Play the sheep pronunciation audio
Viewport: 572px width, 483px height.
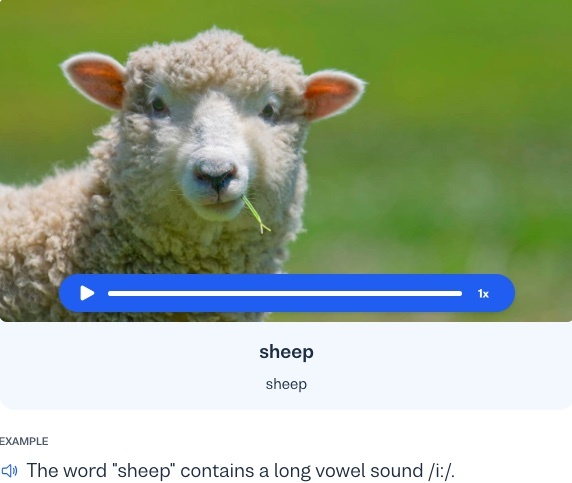[87, 293]
